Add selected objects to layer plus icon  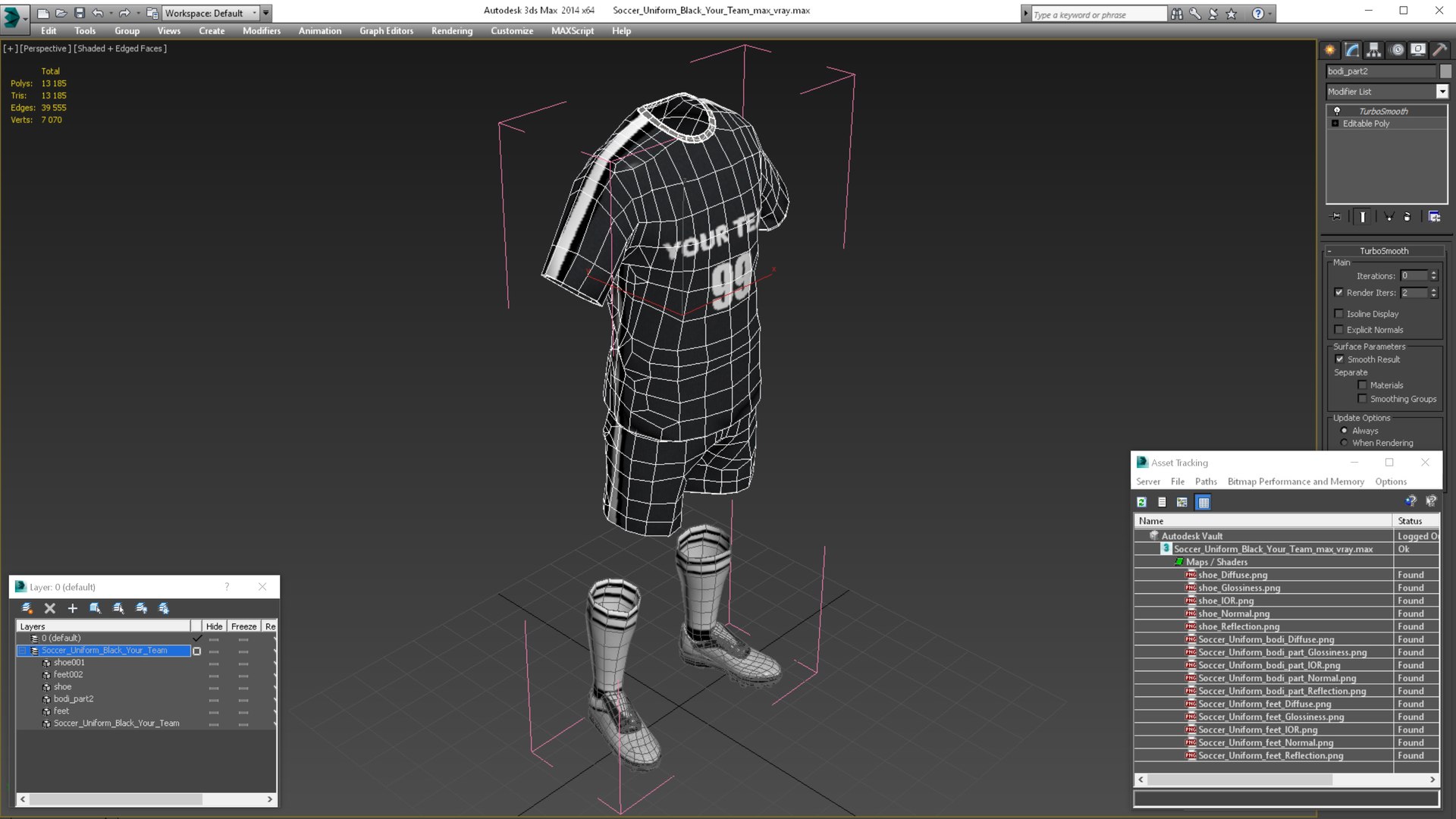tap(73, 608)
